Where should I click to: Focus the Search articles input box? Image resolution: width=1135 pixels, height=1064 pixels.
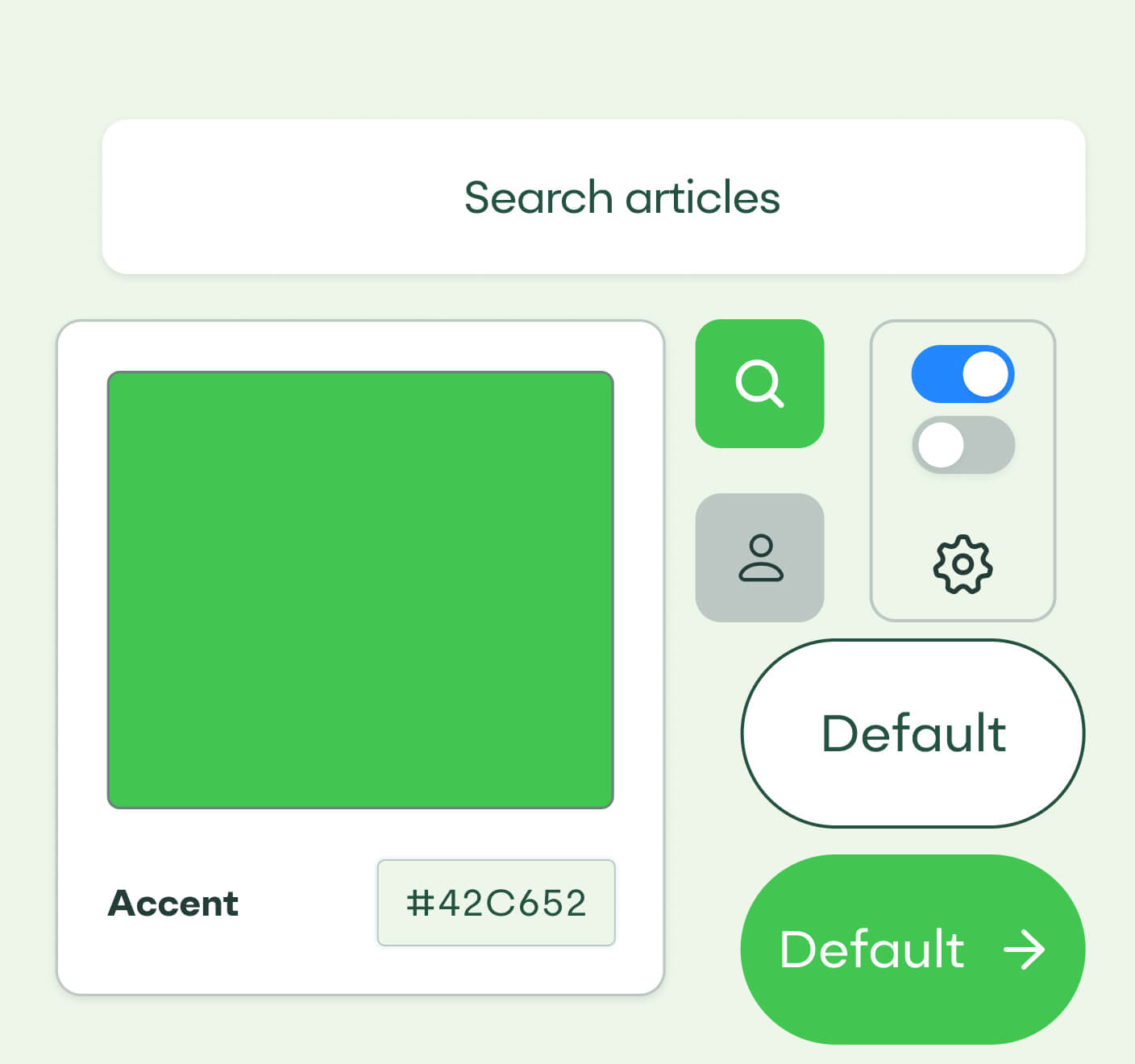tap(593, 197)
